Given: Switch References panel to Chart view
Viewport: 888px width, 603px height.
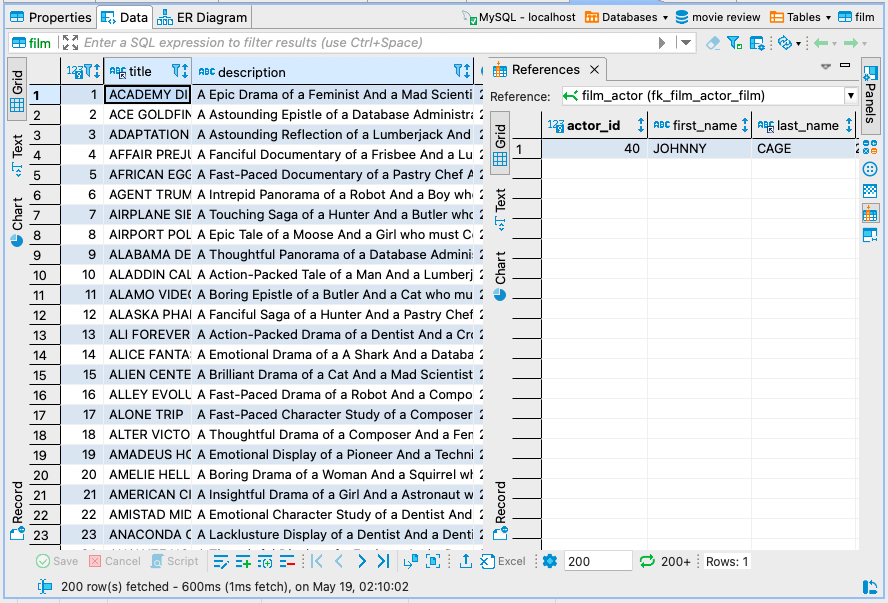Looking at the screenshot, I should point(500,276).
